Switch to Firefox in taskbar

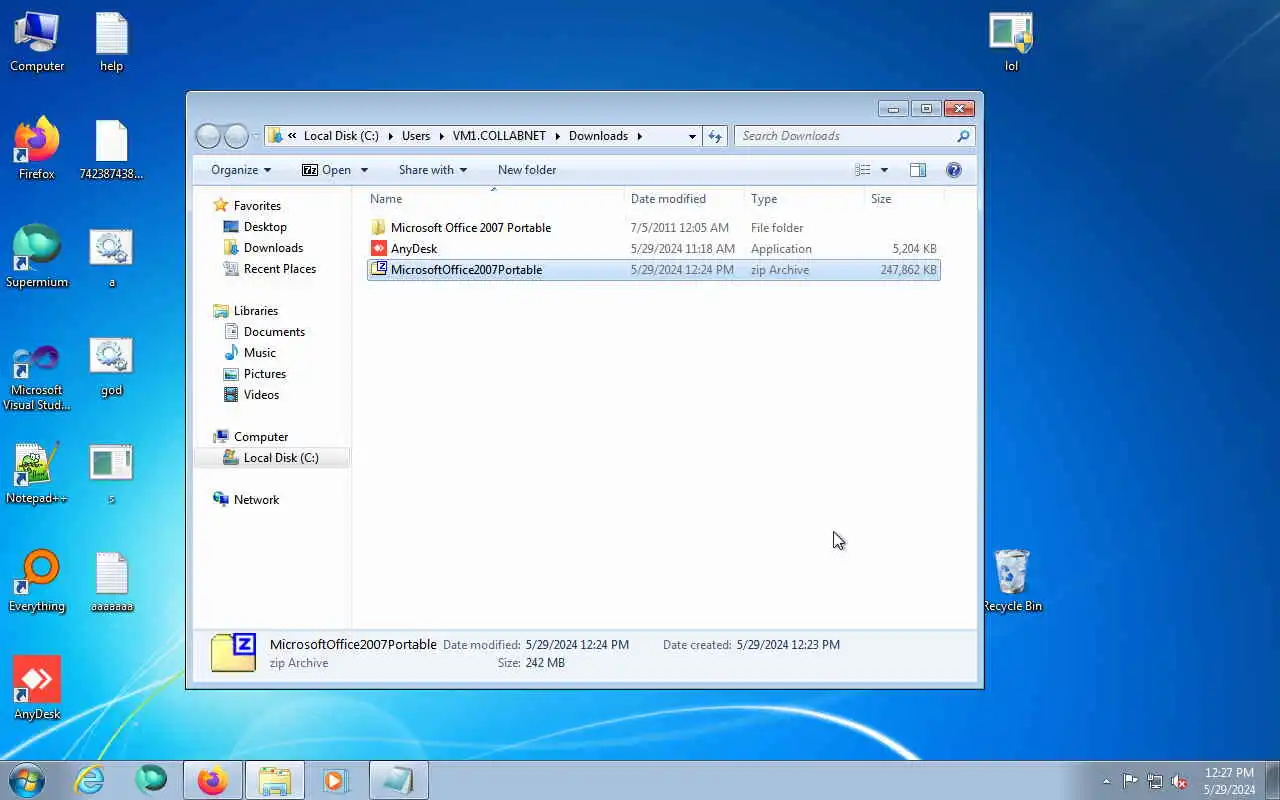[212, 780]
